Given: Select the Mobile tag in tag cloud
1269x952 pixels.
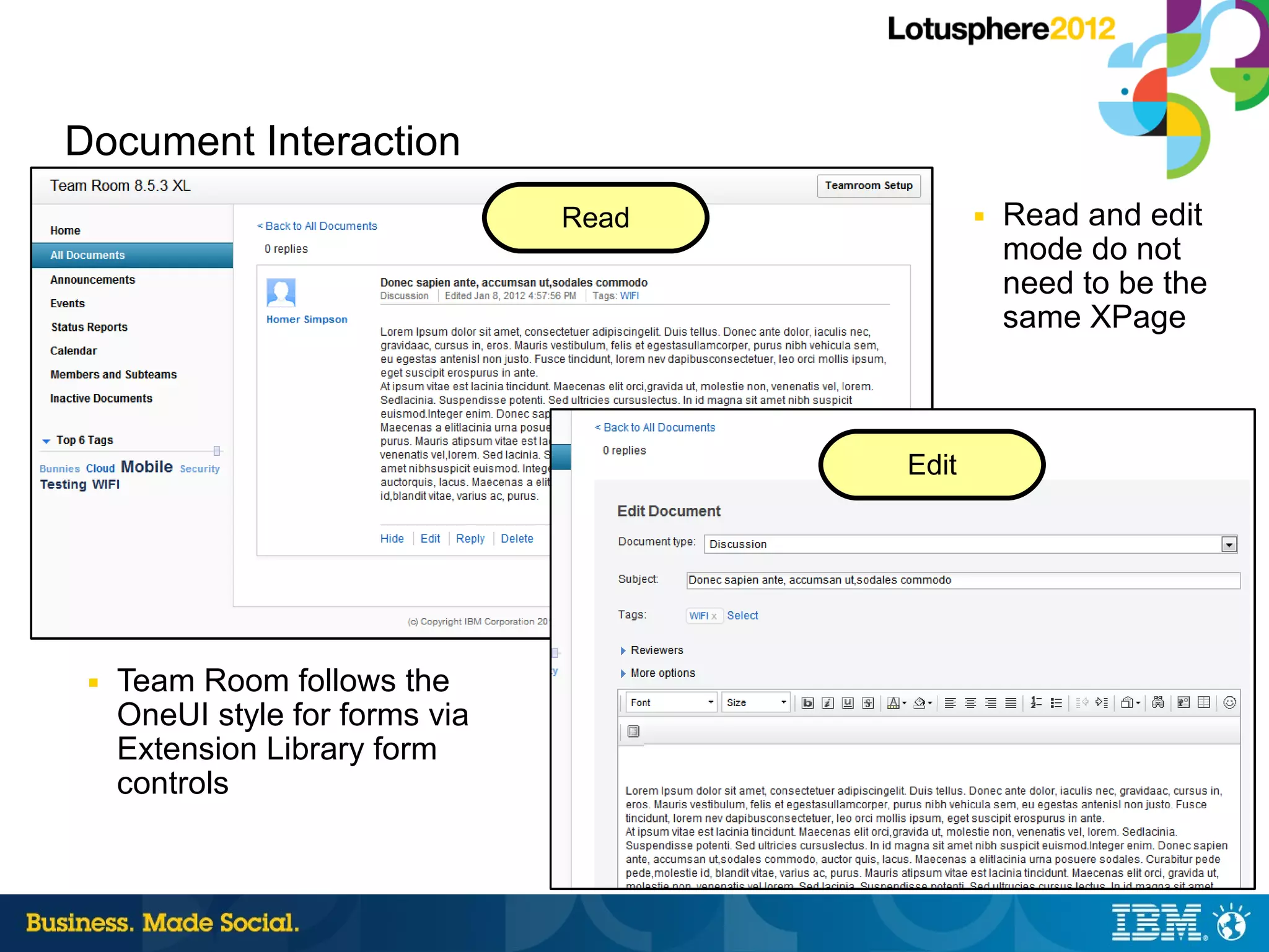Looking at the screenshot, I should (147, 466).
